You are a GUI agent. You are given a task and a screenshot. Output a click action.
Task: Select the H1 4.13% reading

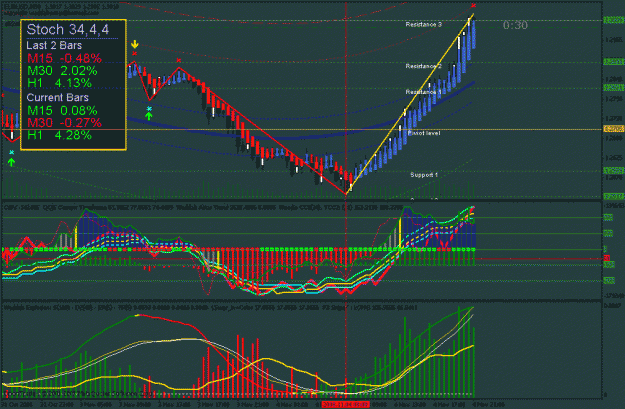click(x=59, y=83)
